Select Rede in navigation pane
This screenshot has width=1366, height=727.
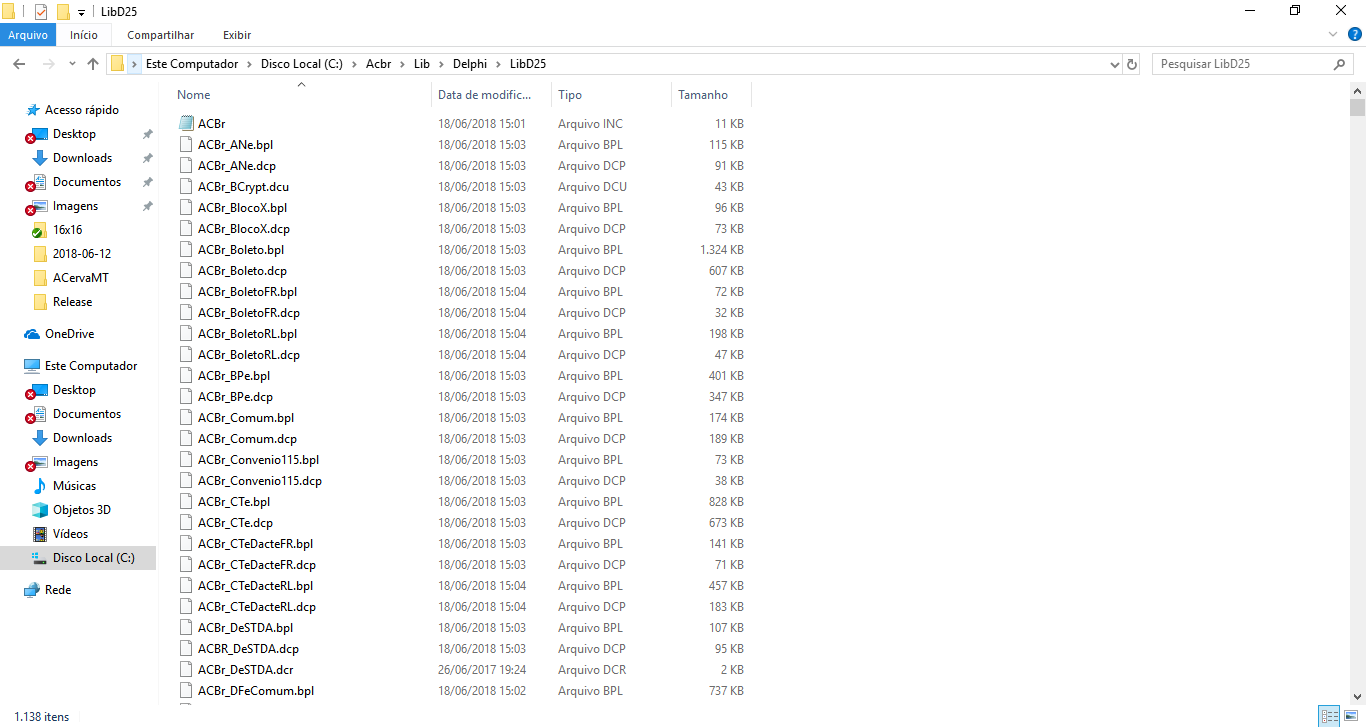(x=58, y=590)
